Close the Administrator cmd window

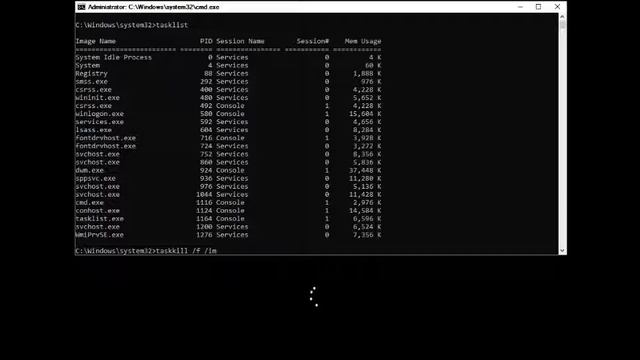point(557,7)
